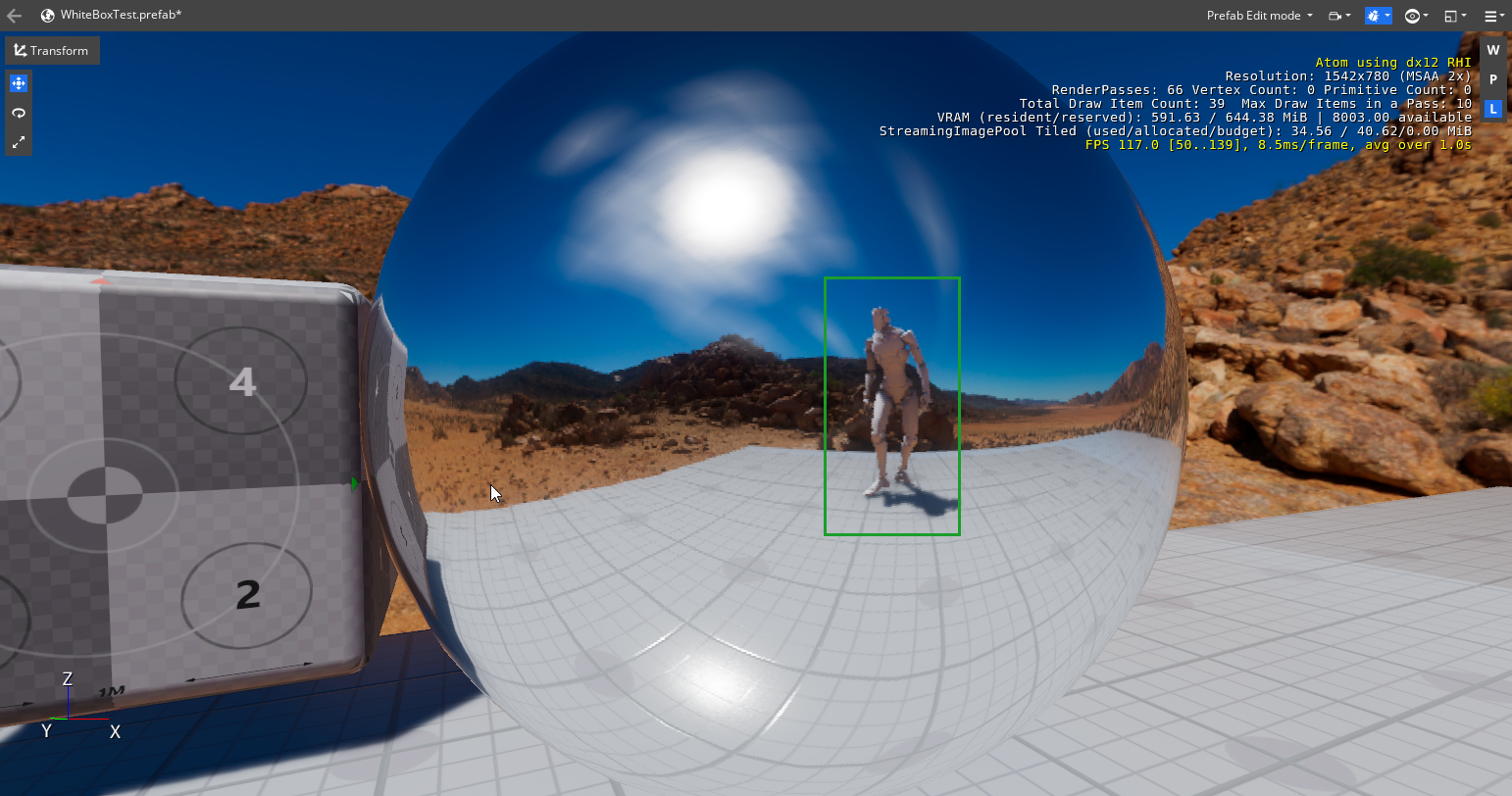1512x796 pixels.
Task: Click the back arrow to exit prefab editing
Action: click(x=13, y=15)
